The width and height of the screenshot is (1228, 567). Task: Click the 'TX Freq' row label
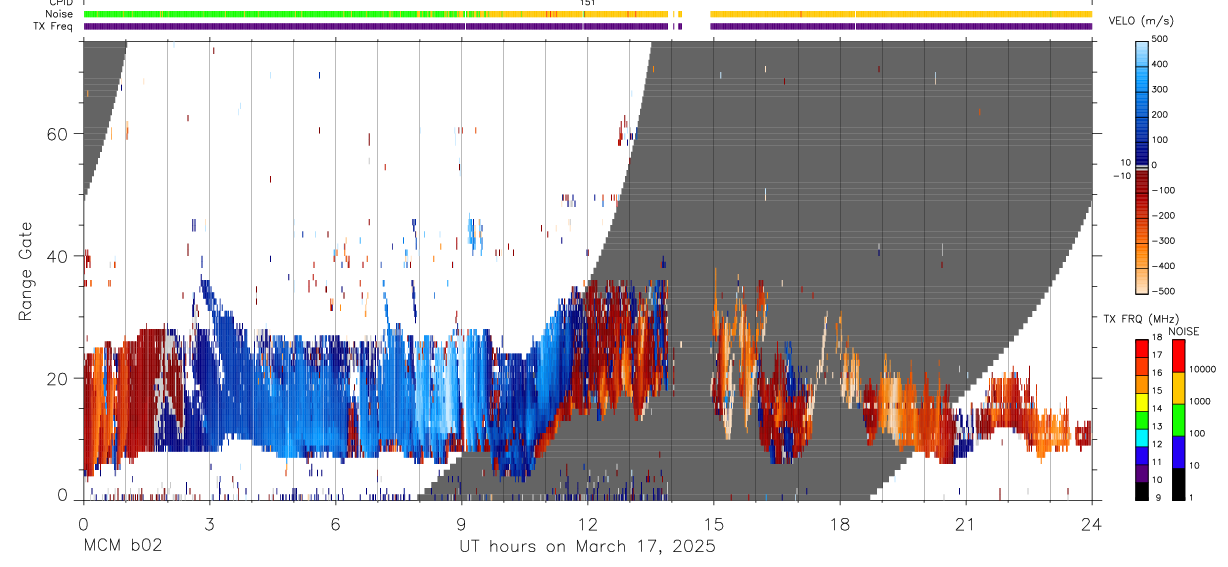tap(52, 26)
